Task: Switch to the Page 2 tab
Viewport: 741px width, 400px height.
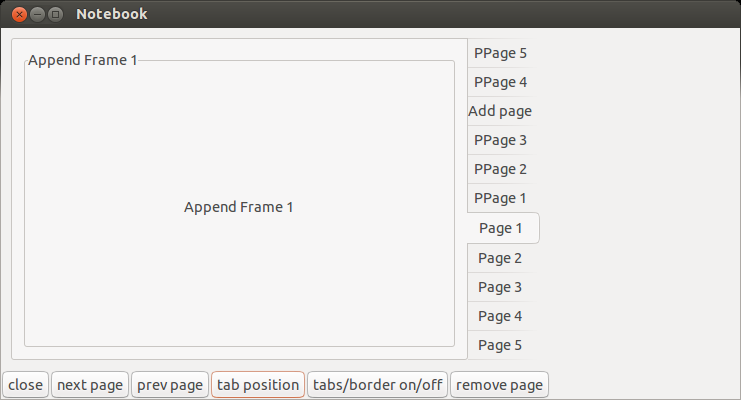Action: 500,258
